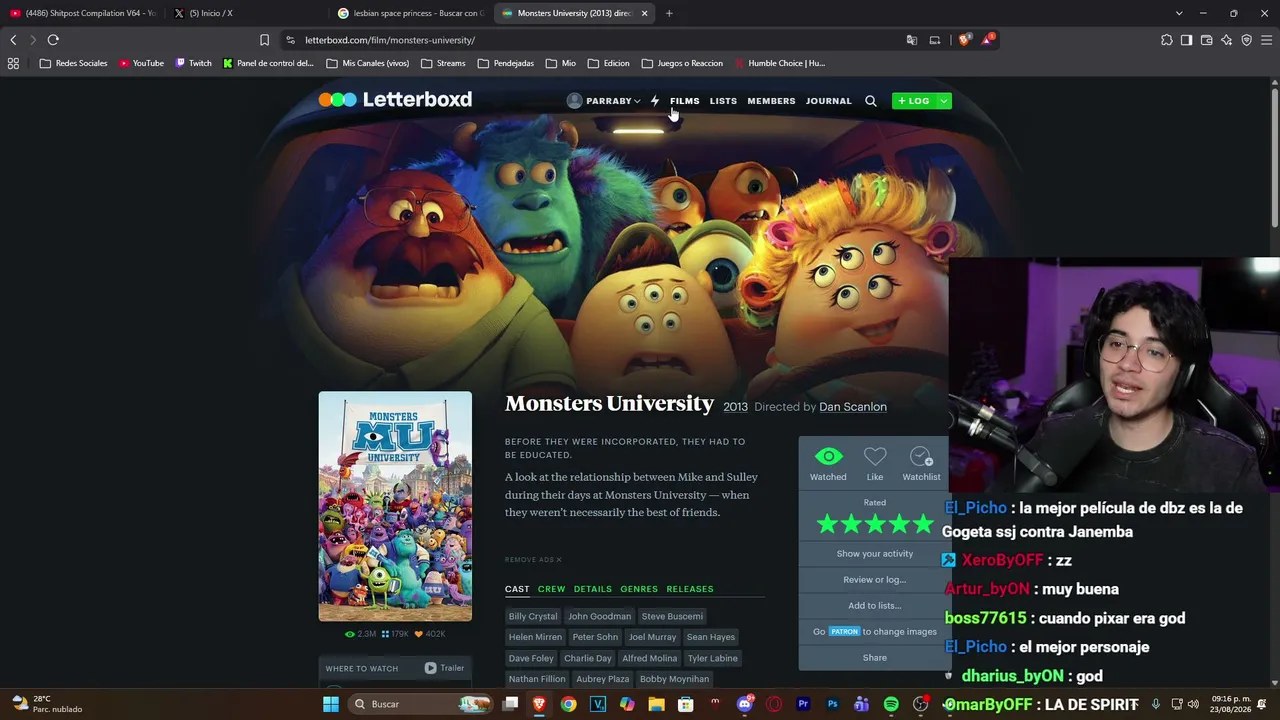Screen dimensions: 1280x720
Task: Go back to the previous page
Action: tap(13, 40)
